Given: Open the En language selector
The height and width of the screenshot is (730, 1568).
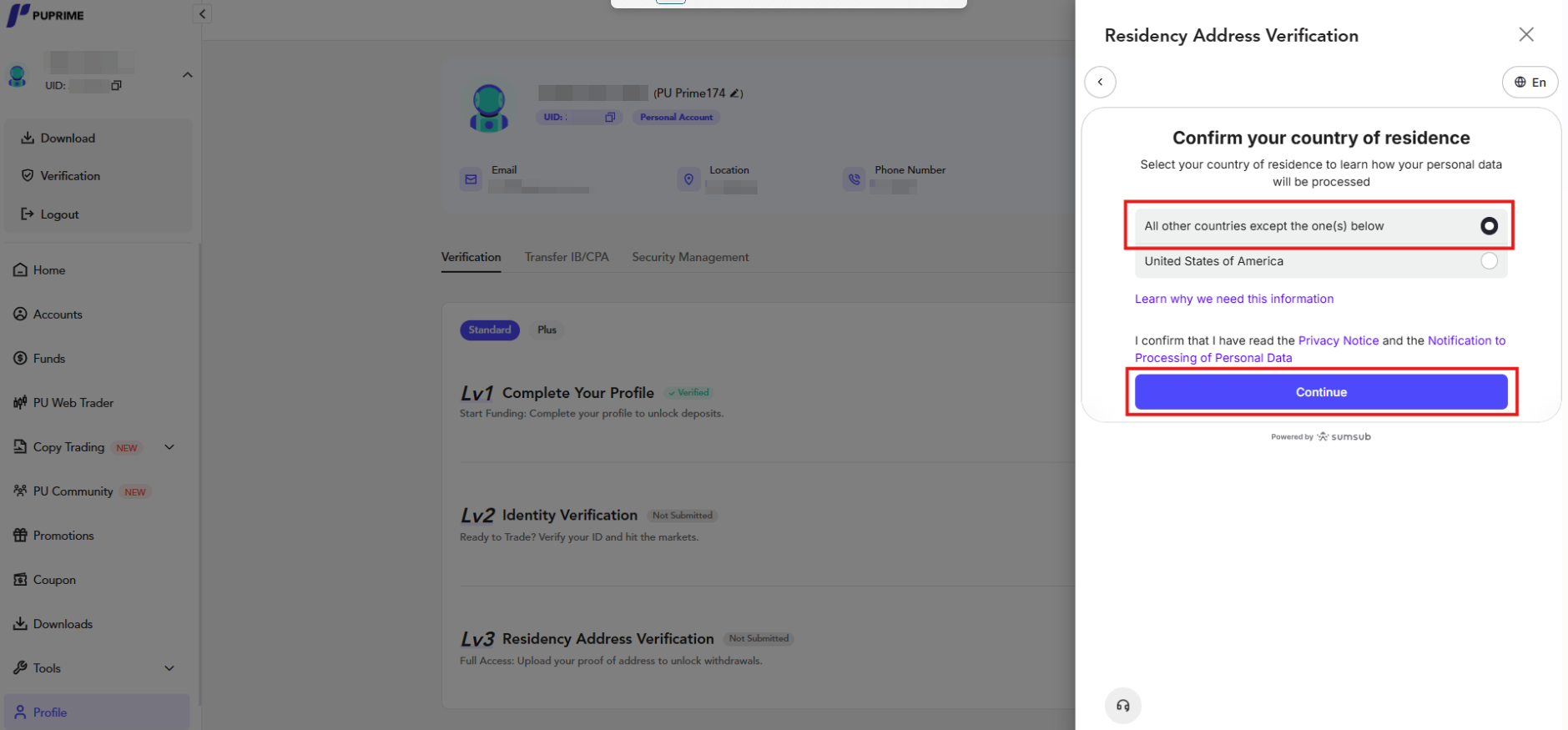Looking at the screenshot, I should click(1530, 82).
